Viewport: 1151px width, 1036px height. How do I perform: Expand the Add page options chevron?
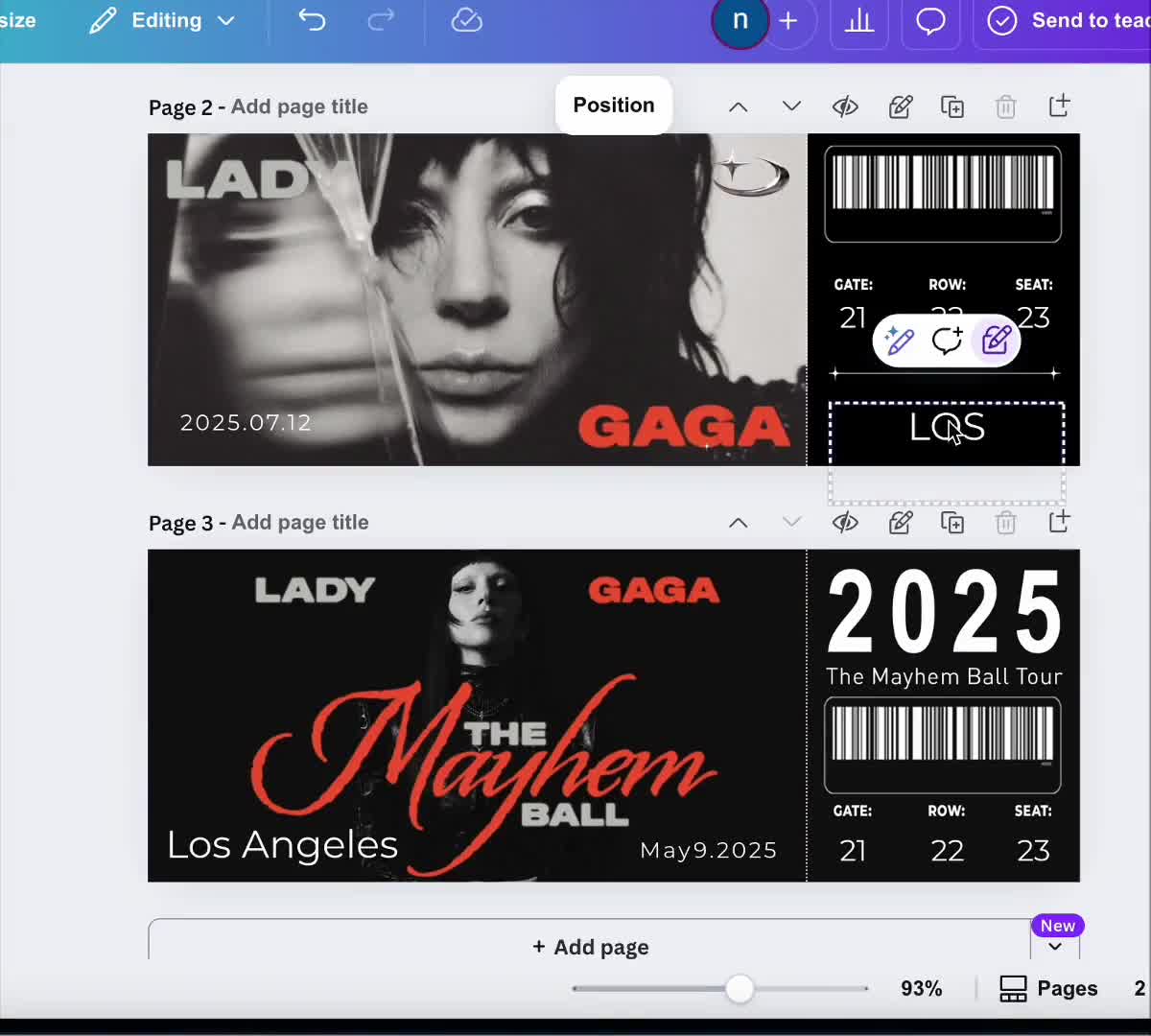coord(1055,946)
